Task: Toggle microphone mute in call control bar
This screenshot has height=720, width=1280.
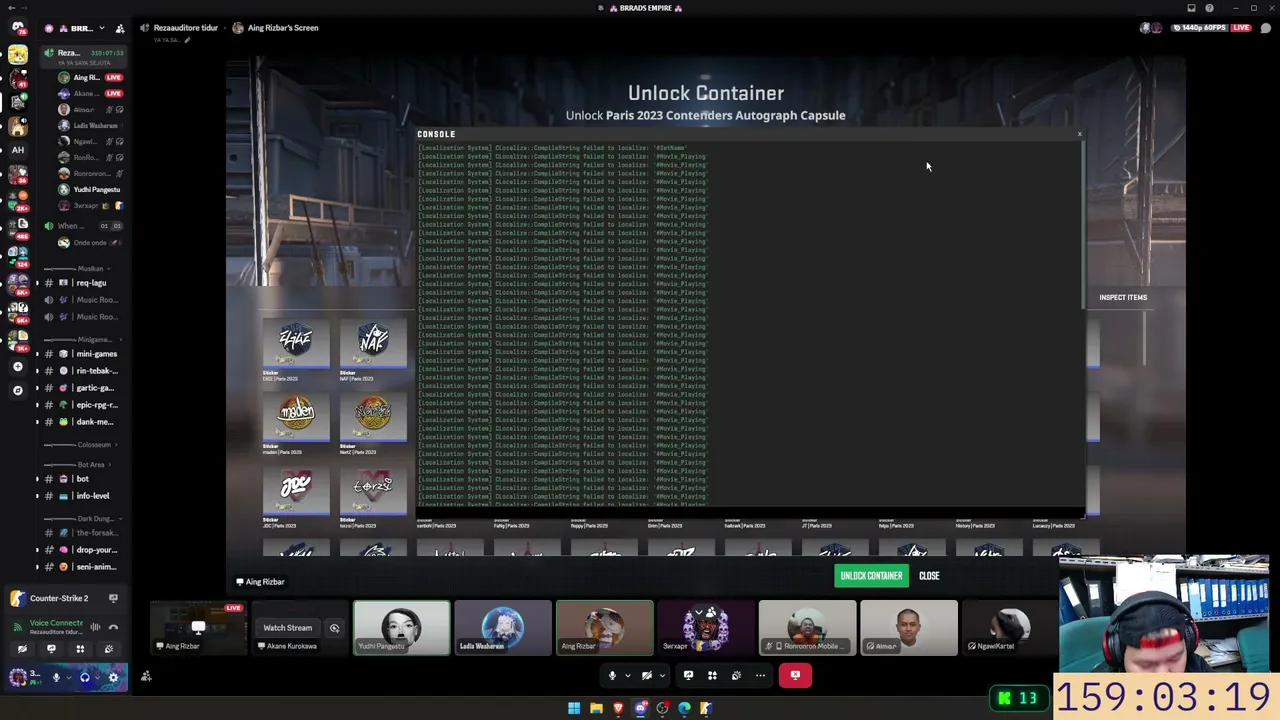Action: coord(612,675)
